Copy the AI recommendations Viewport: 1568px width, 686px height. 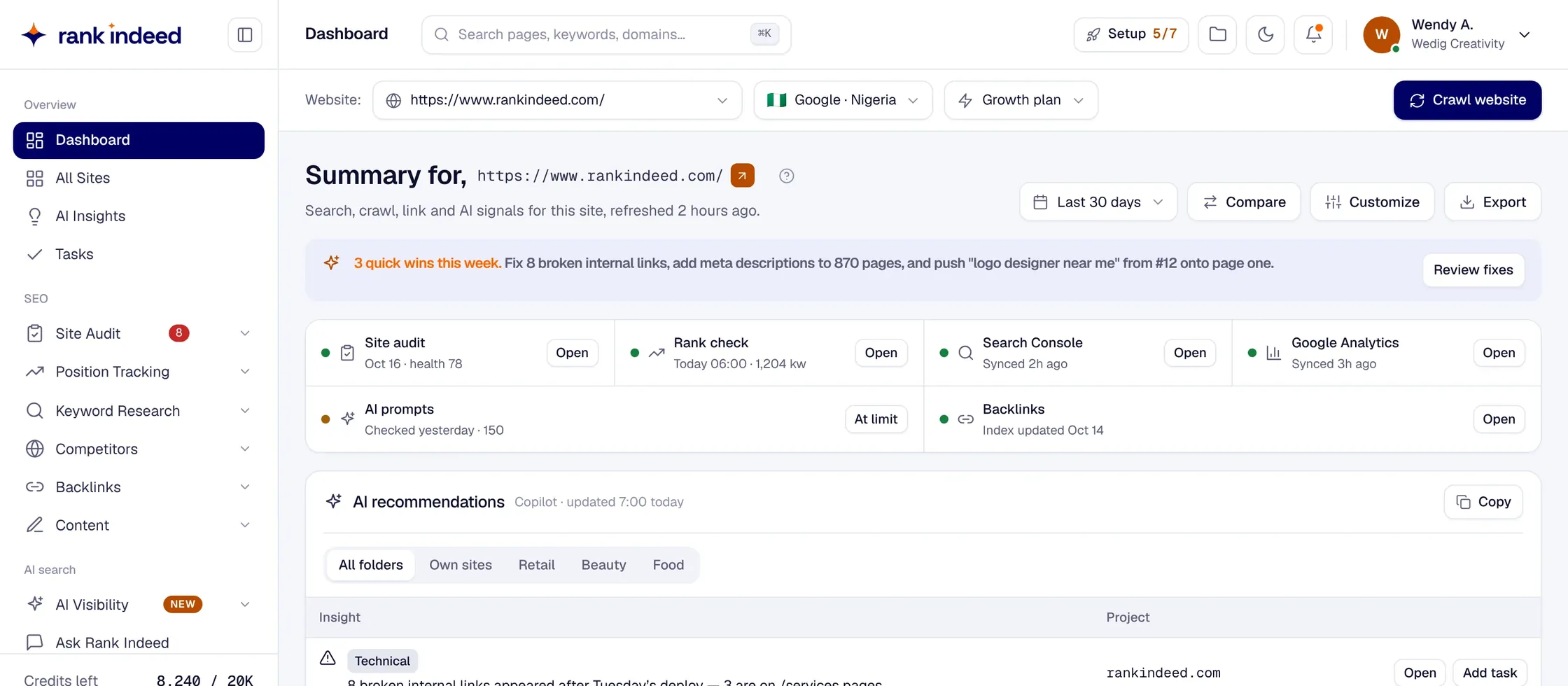[1483, 502]
